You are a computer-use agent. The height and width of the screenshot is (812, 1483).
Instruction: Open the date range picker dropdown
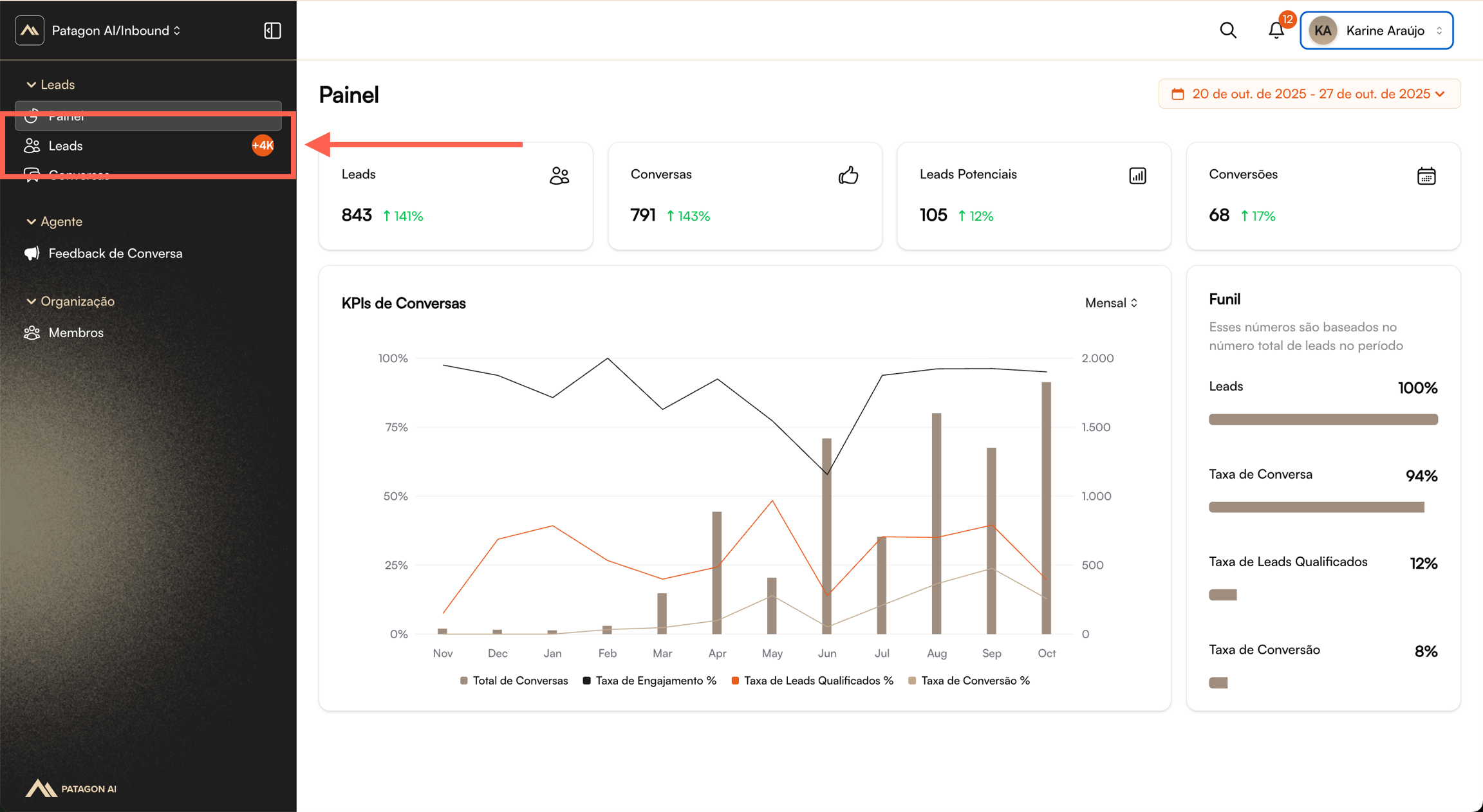1309,94
